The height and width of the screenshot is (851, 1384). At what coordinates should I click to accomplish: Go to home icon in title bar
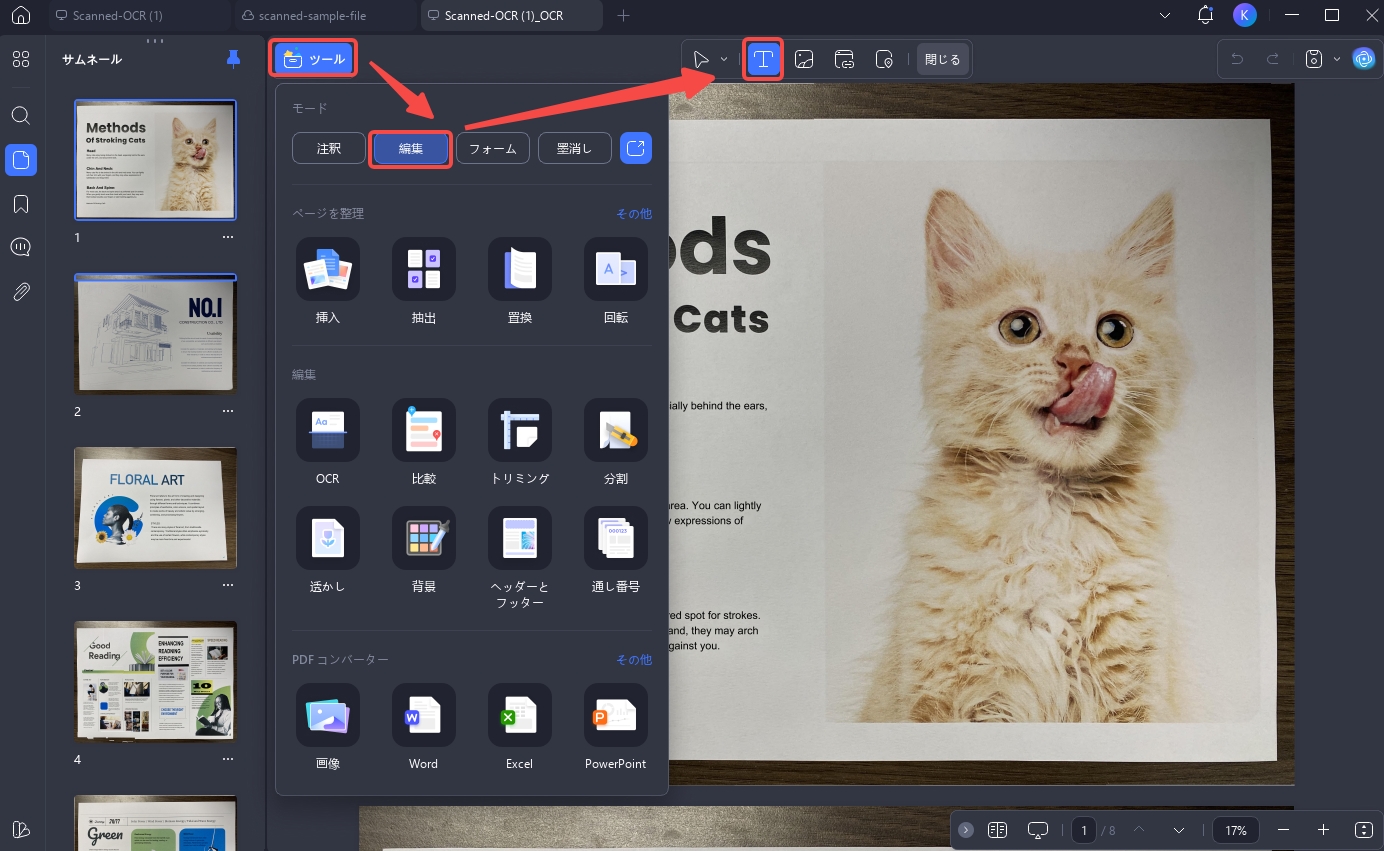pyautogui.click(x=21, y=16)
